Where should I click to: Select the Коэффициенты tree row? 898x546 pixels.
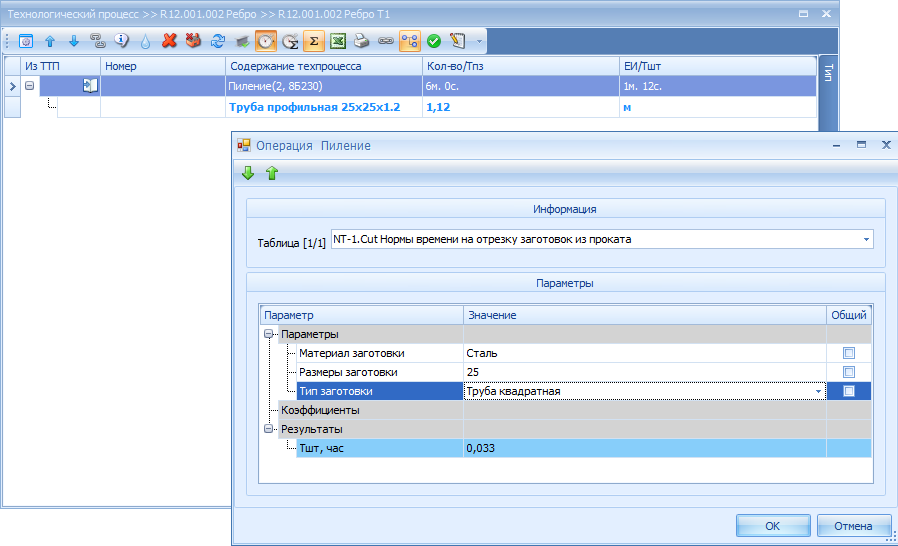[371, 410]
